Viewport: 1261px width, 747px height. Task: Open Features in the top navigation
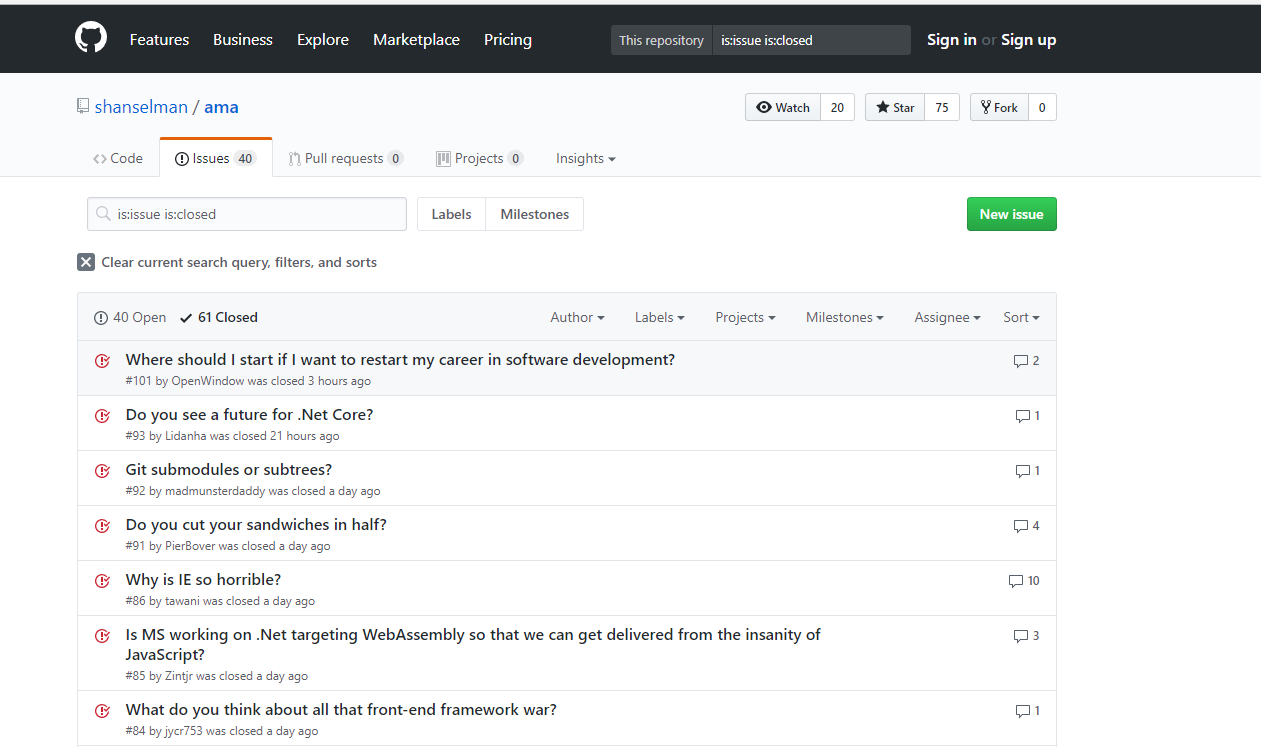coord(159,40)
